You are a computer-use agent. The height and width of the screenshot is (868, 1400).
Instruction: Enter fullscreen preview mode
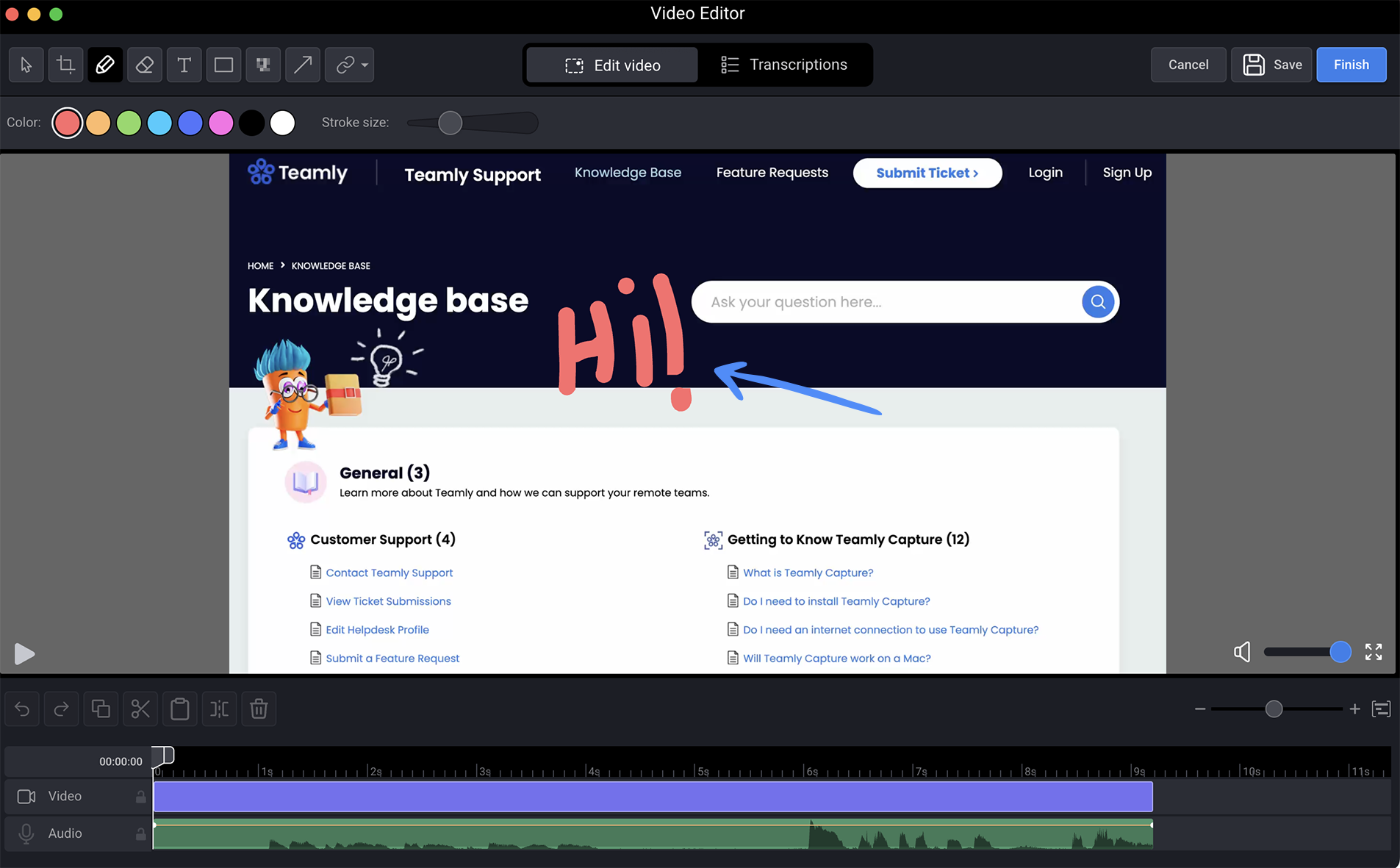(1374, 652)
